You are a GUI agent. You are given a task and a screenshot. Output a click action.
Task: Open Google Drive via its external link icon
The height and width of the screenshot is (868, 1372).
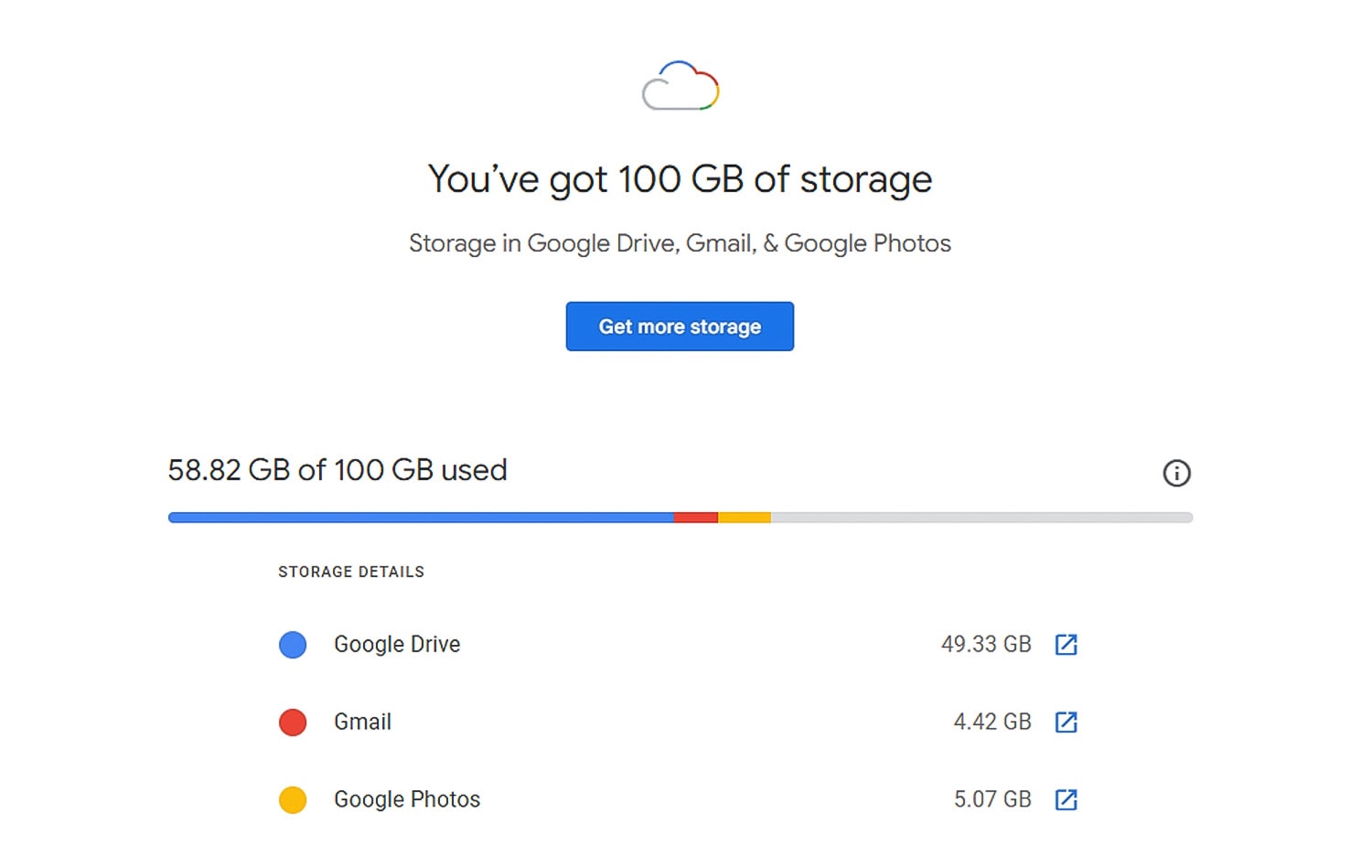(1066, 644)
